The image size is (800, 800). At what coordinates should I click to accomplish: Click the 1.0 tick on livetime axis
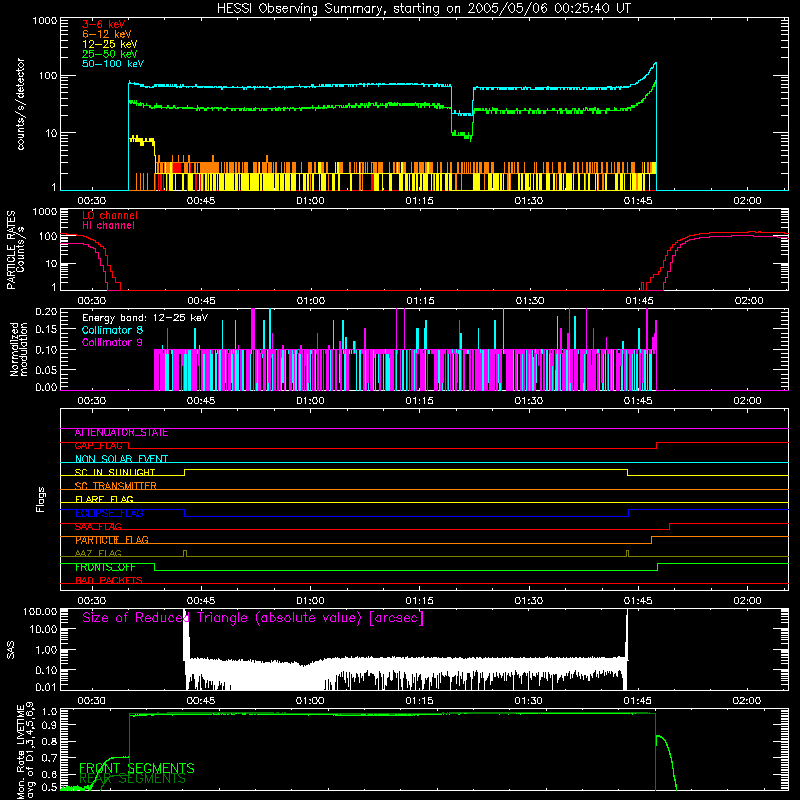click(50, 712)
